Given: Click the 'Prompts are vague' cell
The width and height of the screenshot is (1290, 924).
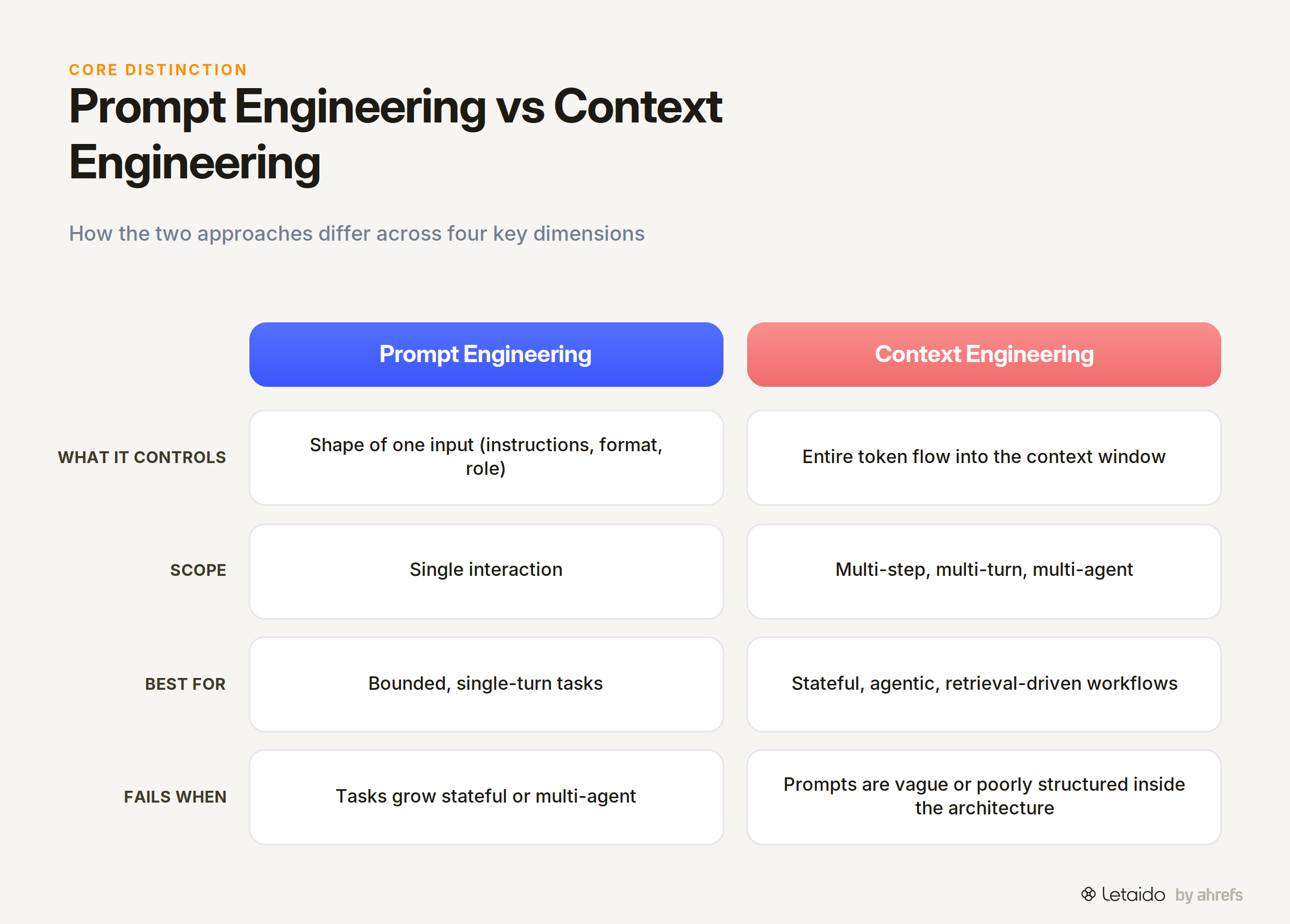Looking at the screenshot, I should [984, 797].
